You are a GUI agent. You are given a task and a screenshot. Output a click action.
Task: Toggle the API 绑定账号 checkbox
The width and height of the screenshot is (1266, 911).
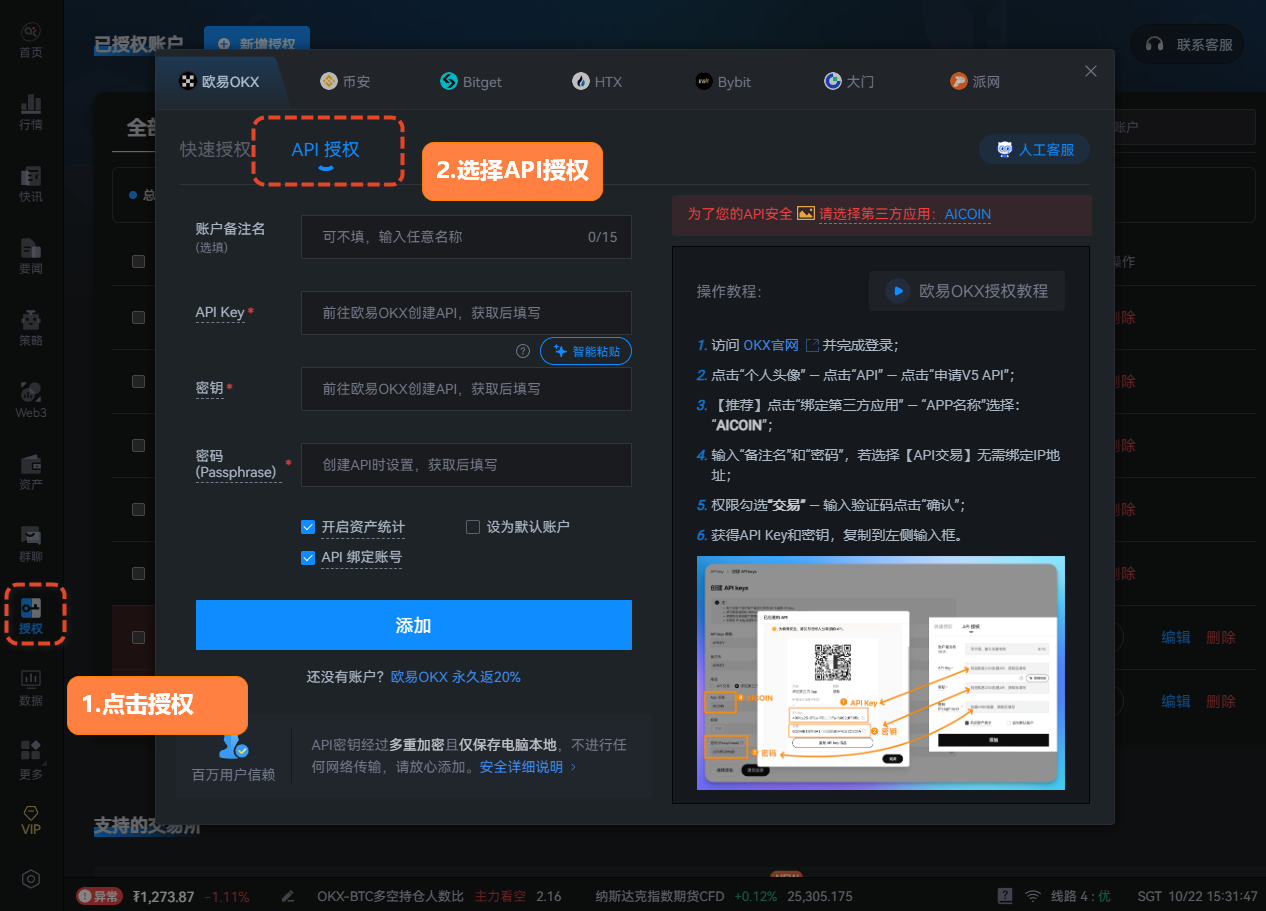click(308, 558)
